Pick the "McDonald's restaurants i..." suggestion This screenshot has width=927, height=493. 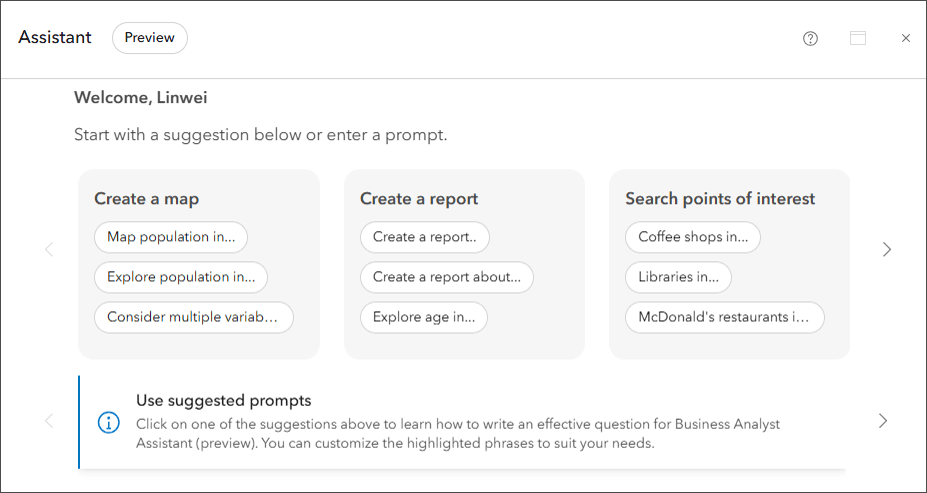725,317
